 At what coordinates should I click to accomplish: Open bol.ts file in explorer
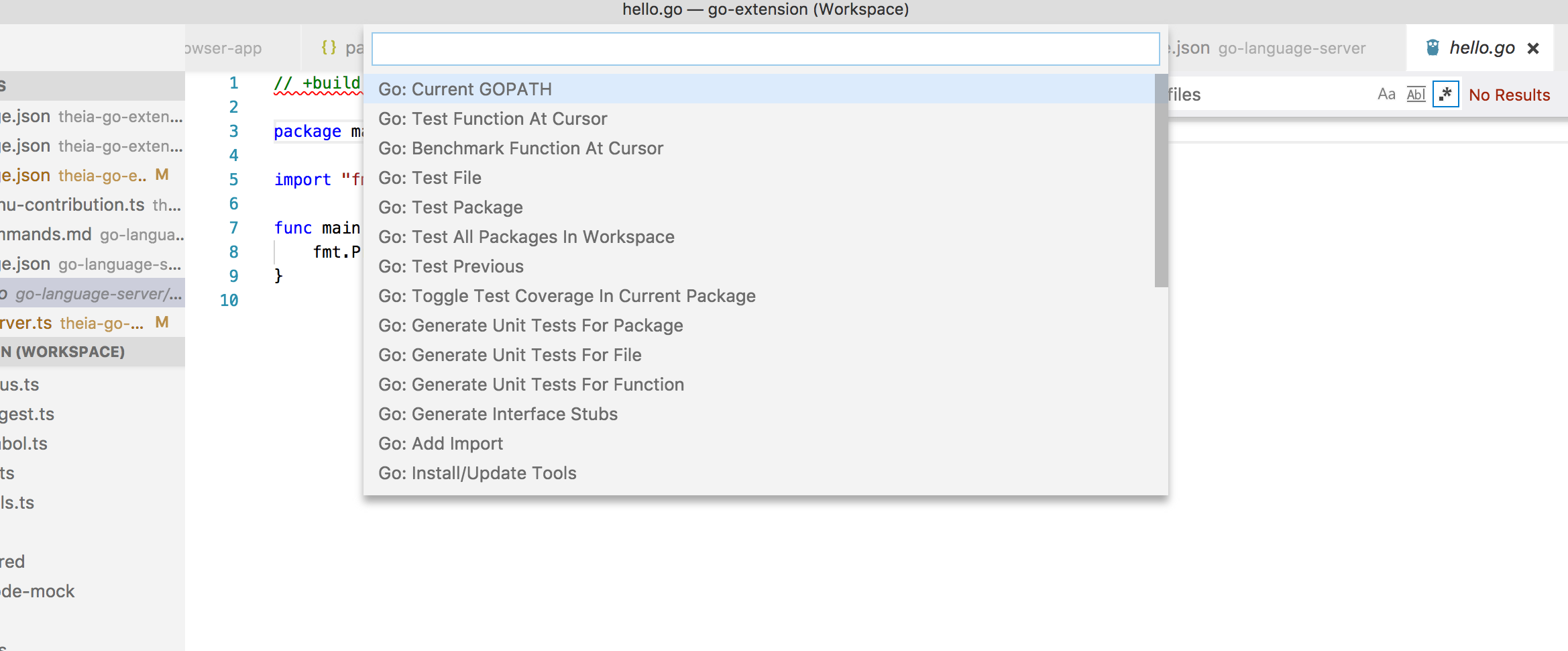point(93,444)
